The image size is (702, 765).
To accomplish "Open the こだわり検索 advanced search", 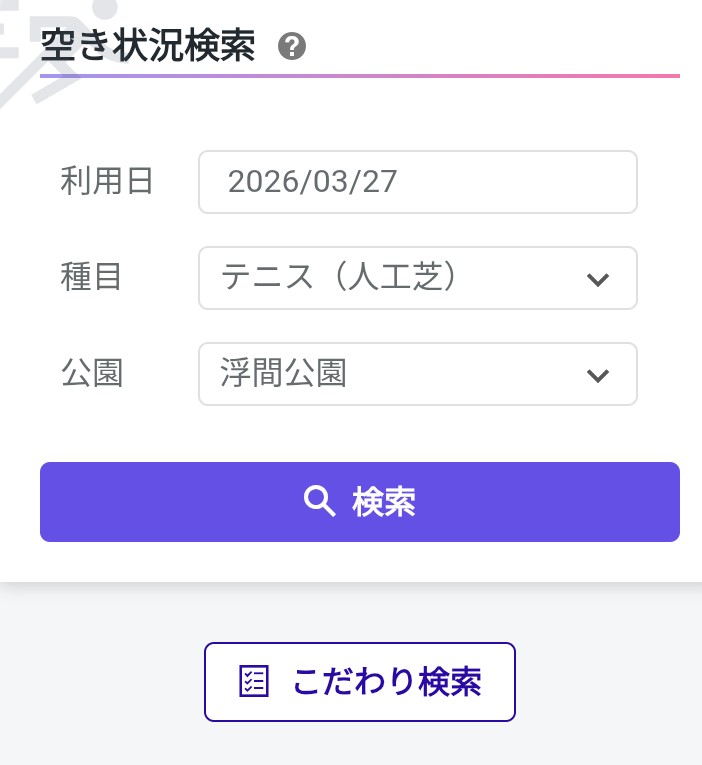I will coord(360,682).
